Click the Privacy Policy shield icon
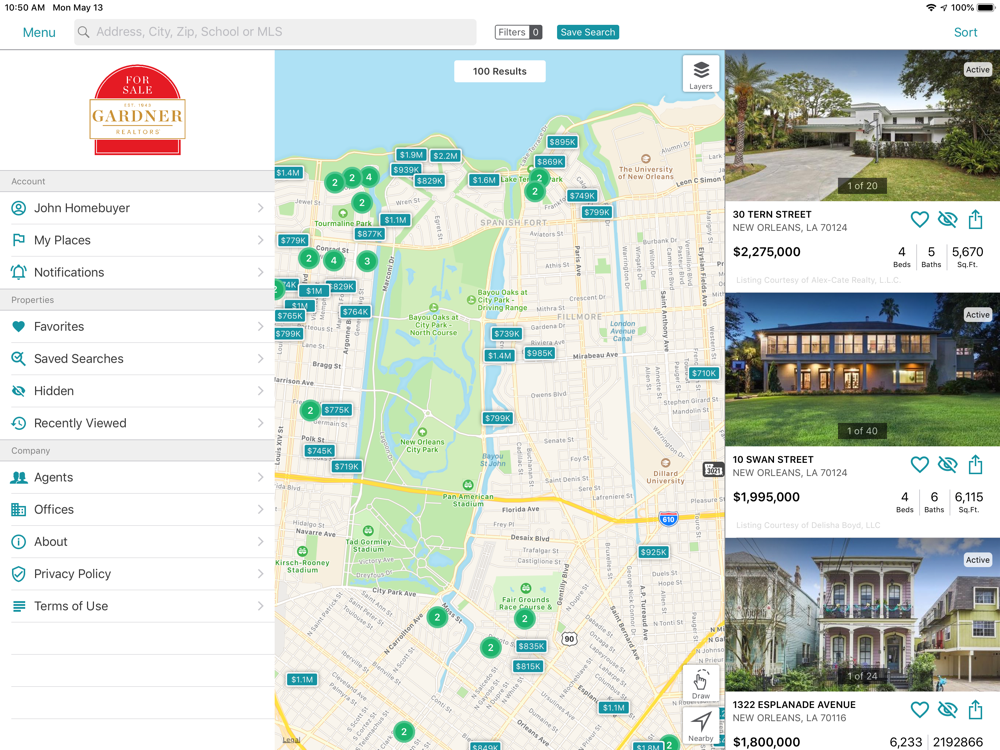Screen dimensions: 1000x750 point(19,574)
